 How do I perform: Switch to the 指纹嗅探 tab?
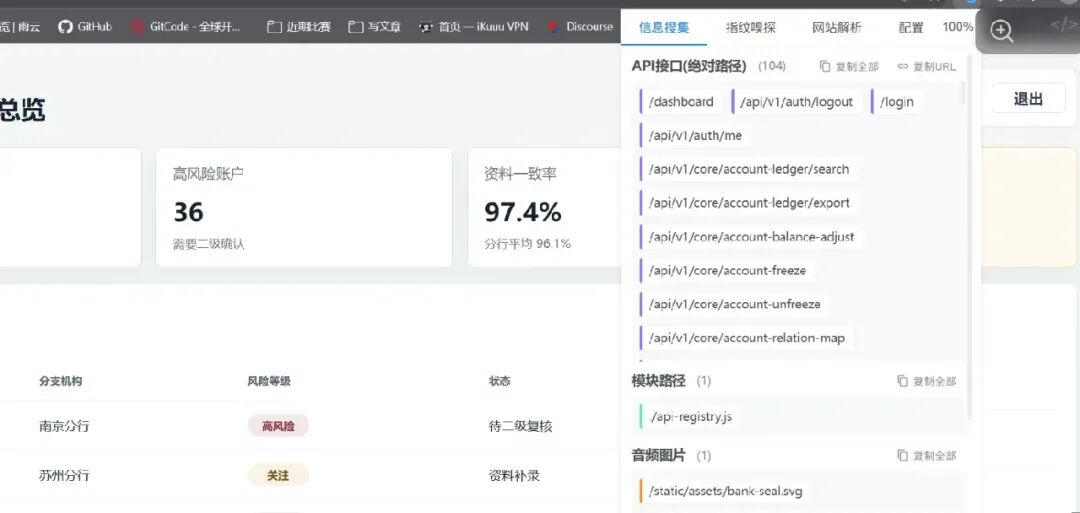(751, 28)
